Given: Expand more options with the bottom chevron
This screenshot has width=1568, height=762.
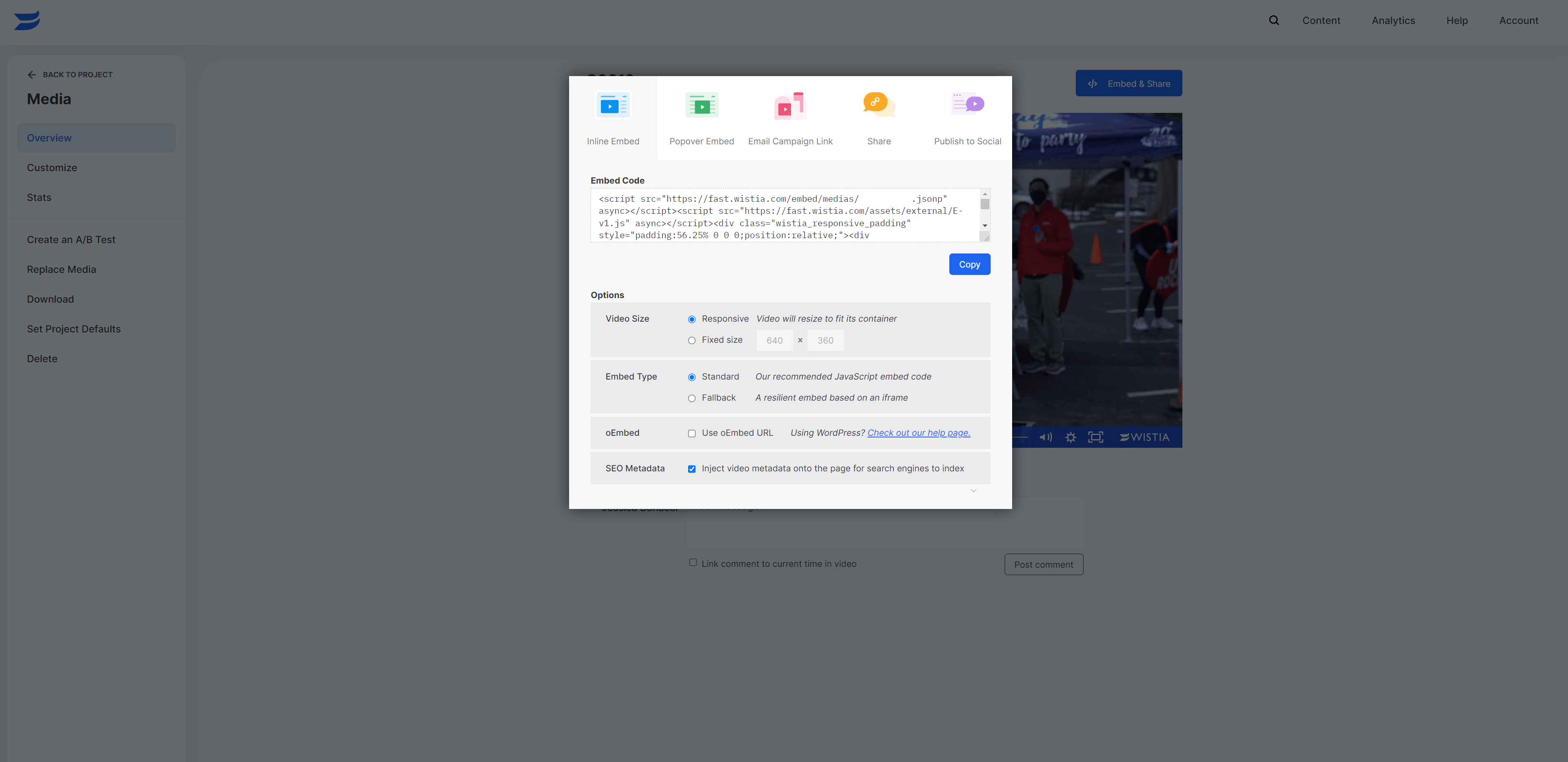Looking at the screenshot, I should 973,490.
